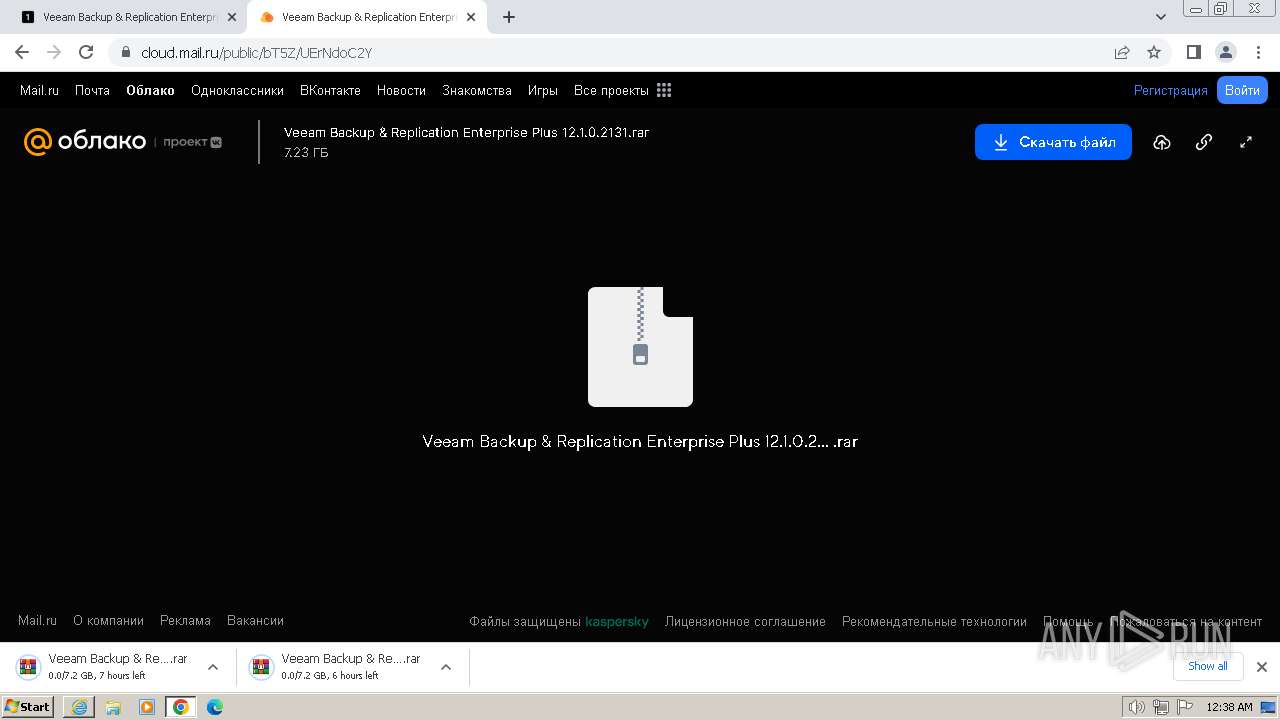Go to Новости link

point(401,90)
